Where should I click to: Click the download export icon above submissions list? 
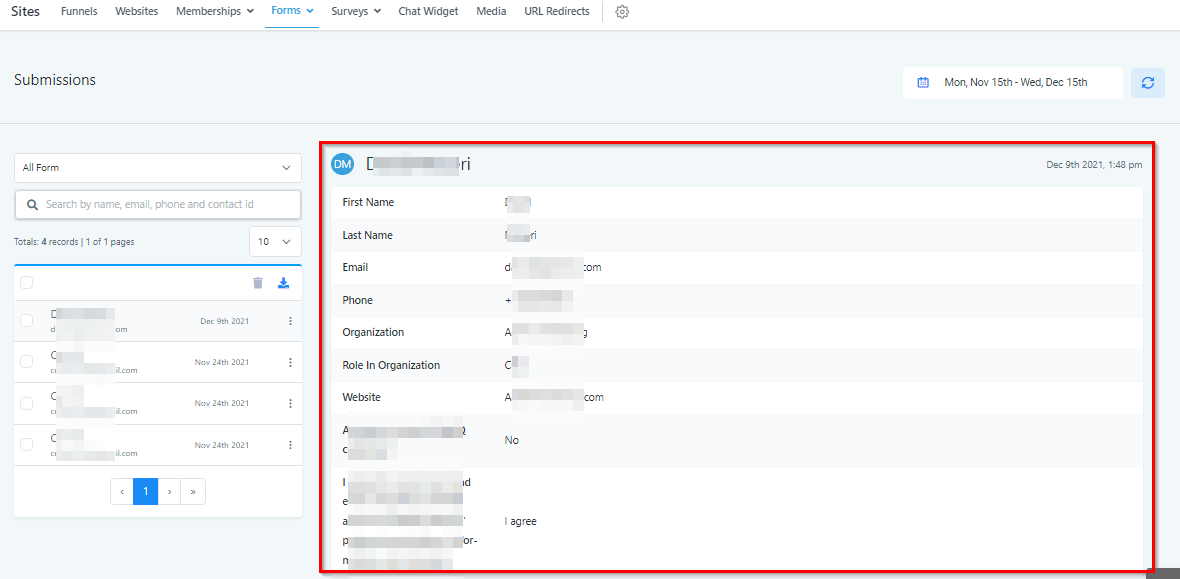pyautogui.click(x=283, y=283)
